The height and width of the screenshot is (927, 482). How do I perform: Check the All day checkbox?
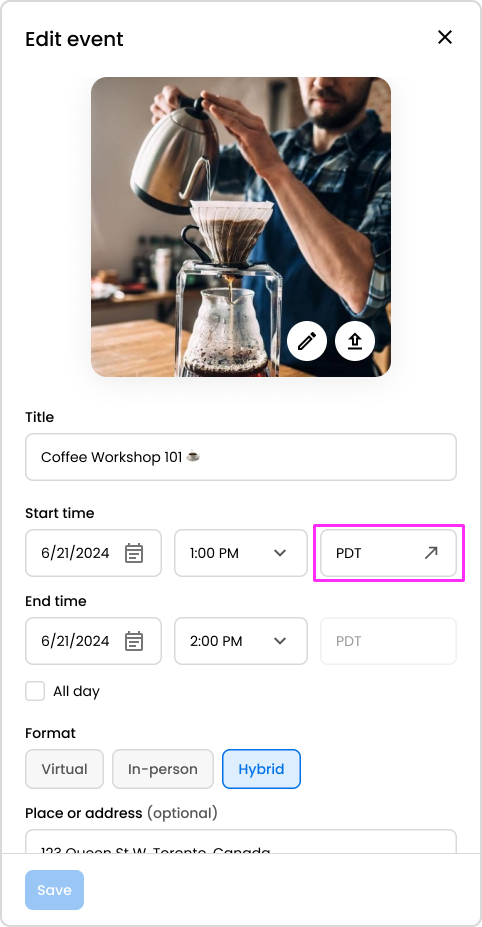coord(35,691)
